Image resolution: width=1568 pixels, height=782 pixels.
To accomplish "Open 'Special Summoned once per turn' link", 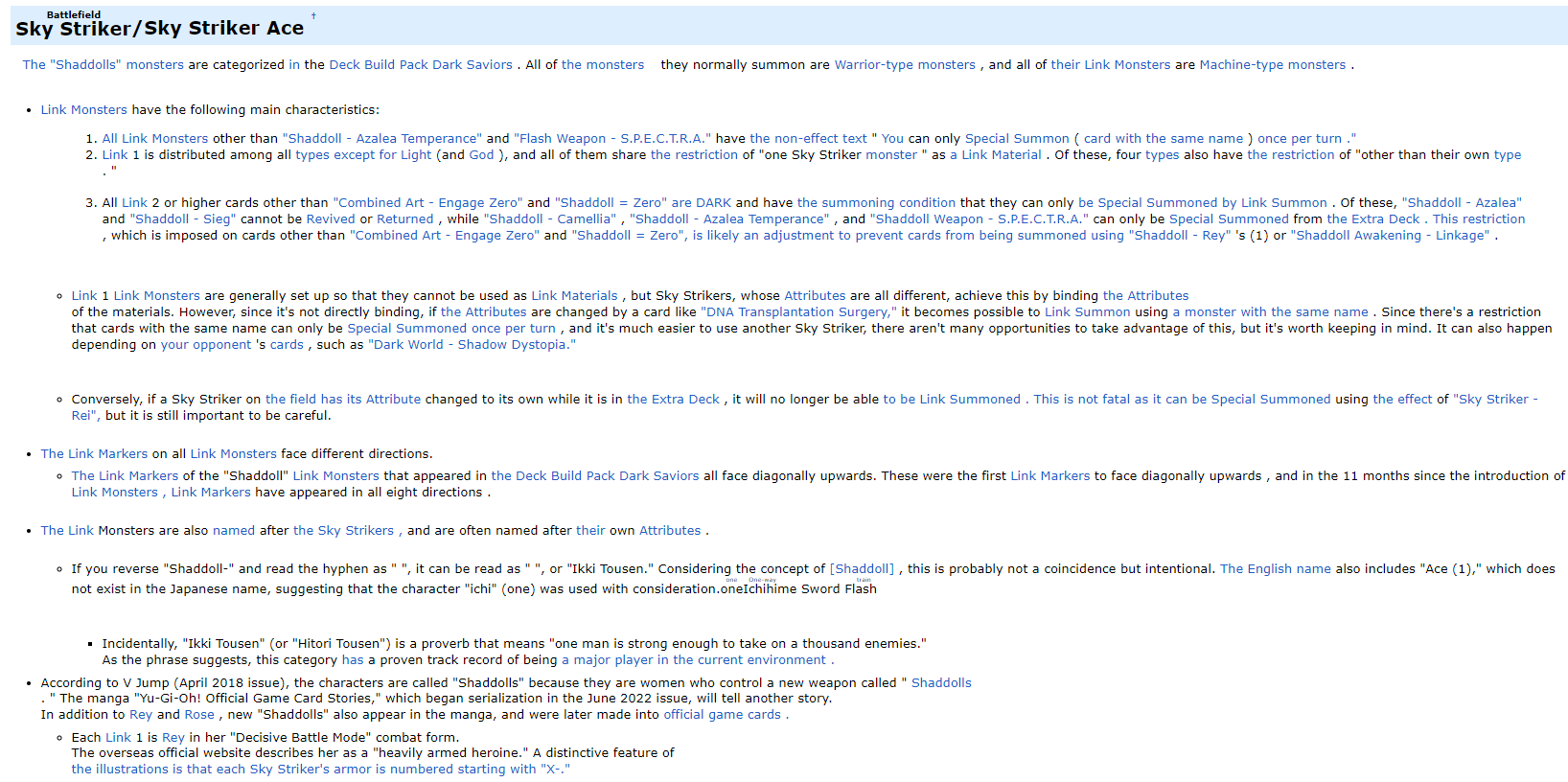I will point(451,329).
